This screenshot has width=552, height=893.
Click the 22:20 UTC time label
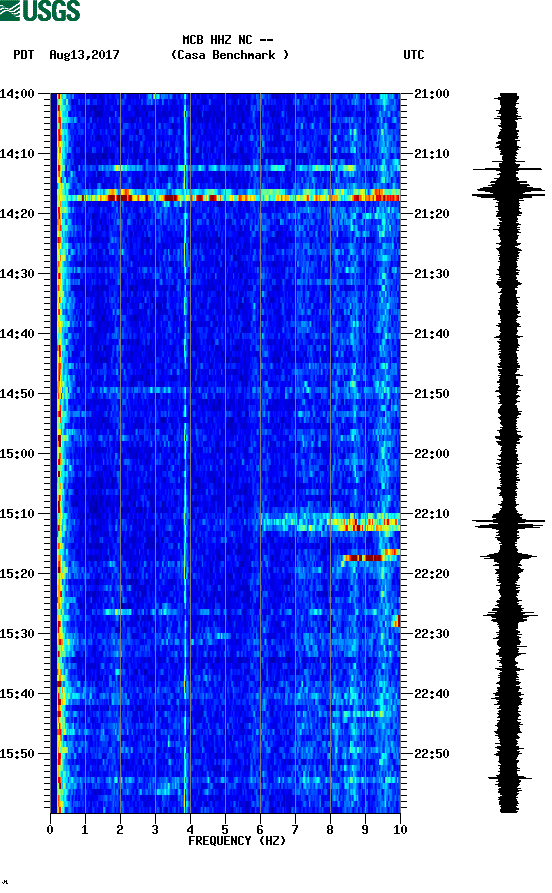(432, 574)
